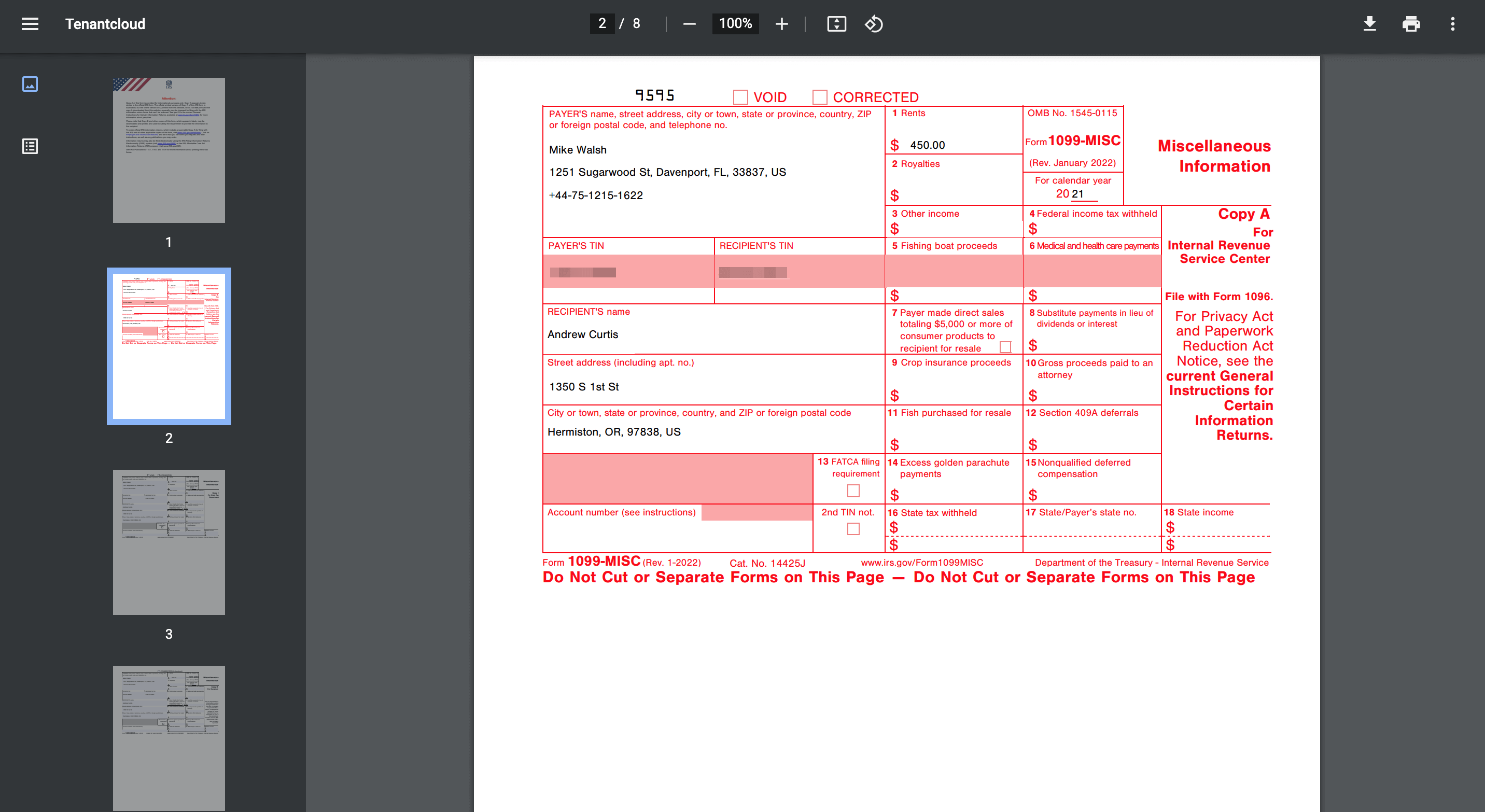This screenshot has height=812, width=1485.
Task: Check the VOID checkbox
Action: (741, 97)
